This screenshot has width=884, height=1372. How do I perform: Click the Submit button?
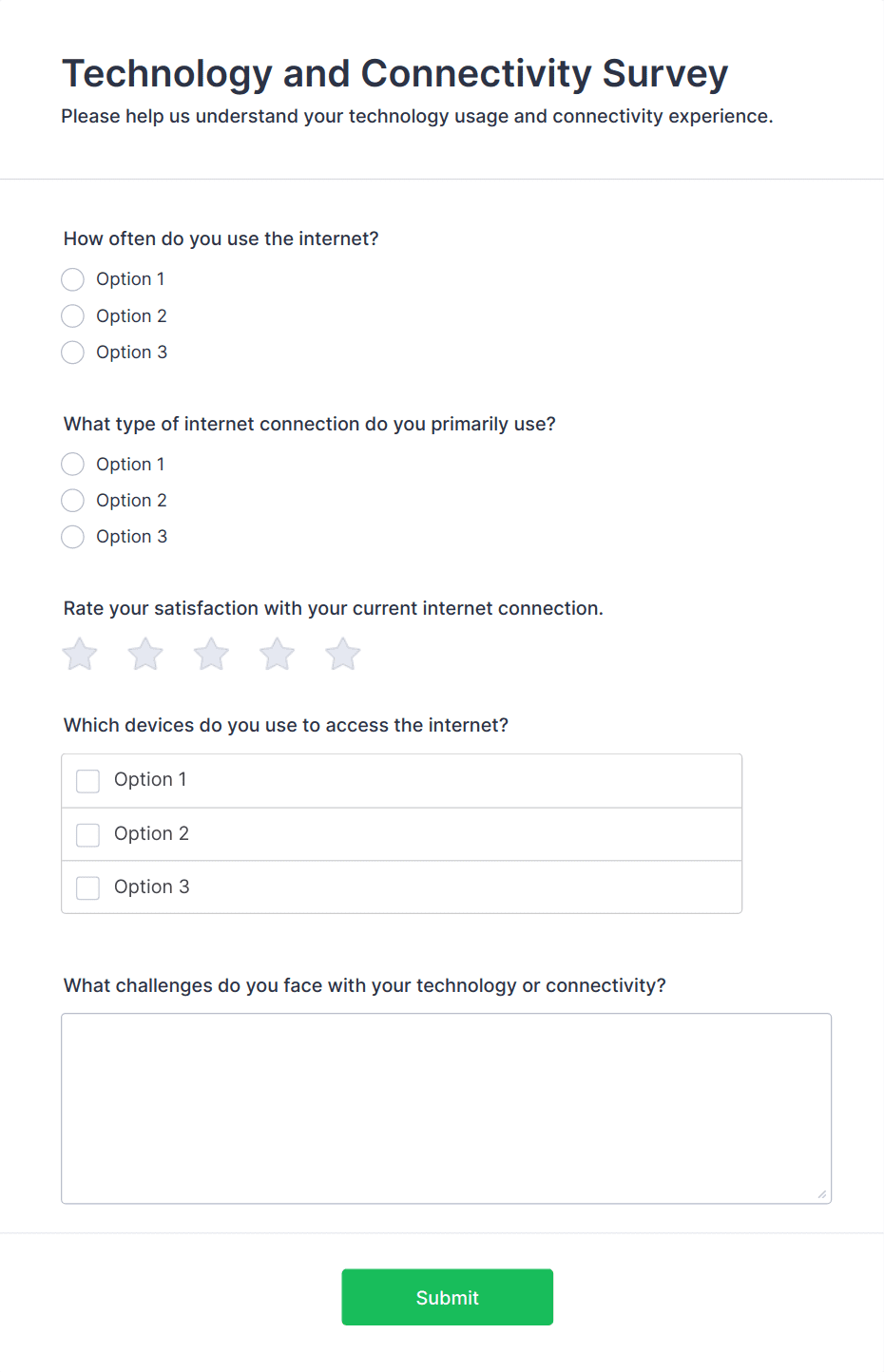[x=447, y=1296]
